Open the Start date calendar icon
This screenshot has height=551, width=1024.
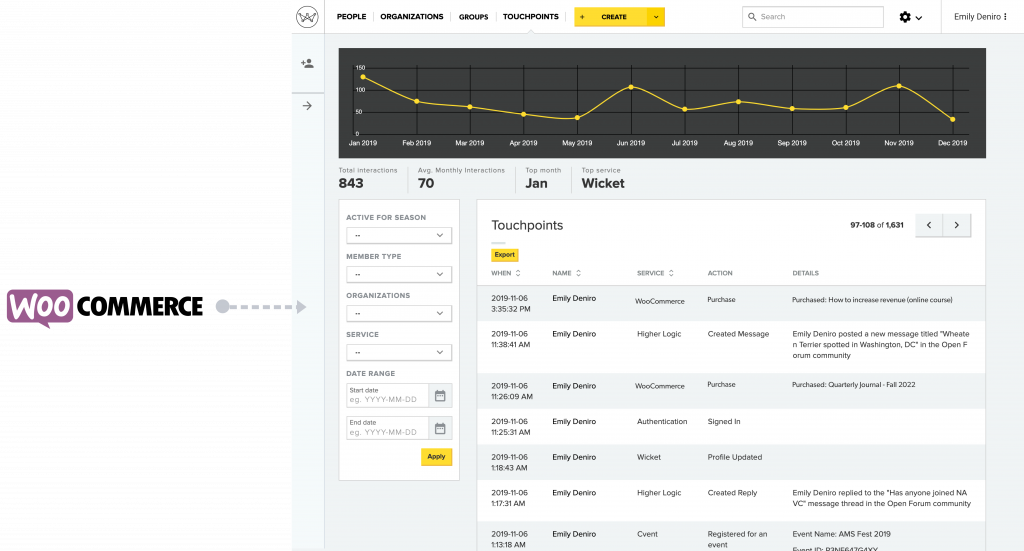click(440, 396)
